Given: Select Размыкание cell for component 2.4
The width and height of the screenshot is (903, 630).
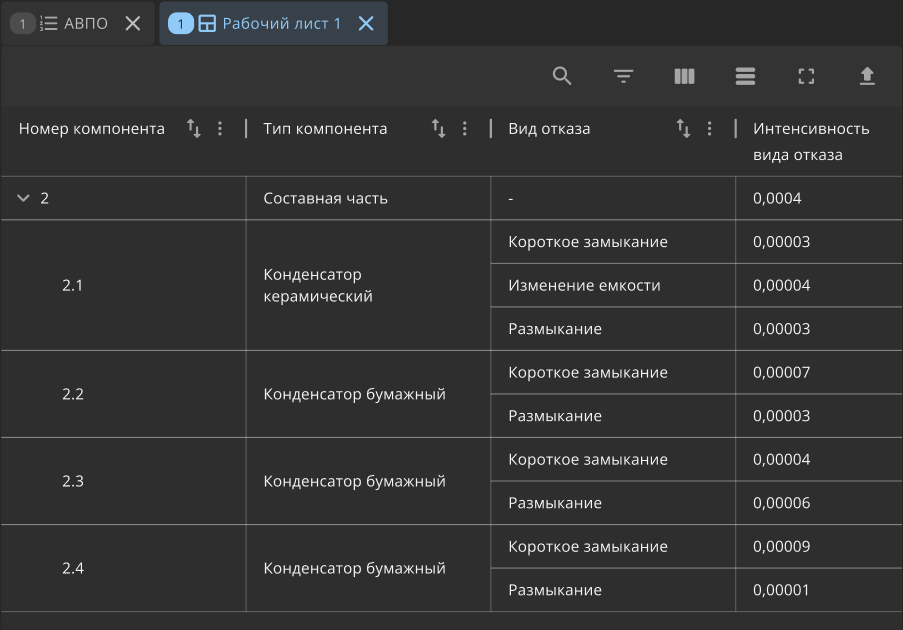Looking at the screenshot, I should click(613, 590).
